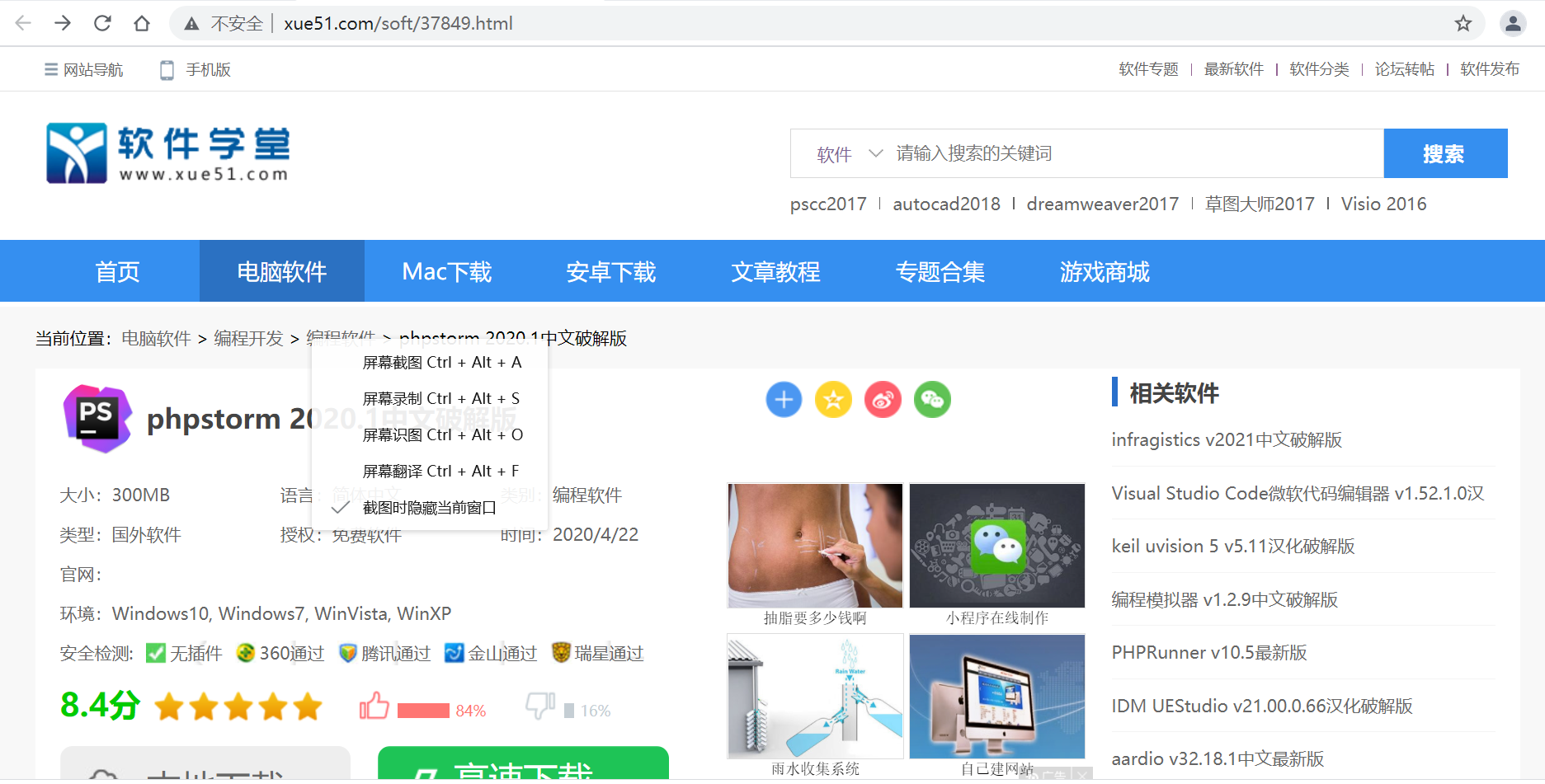Image resolution: width=1545 pixels, height=784 pixels.
Task: Bookmark this page with the star
Action: [1464, 22]
